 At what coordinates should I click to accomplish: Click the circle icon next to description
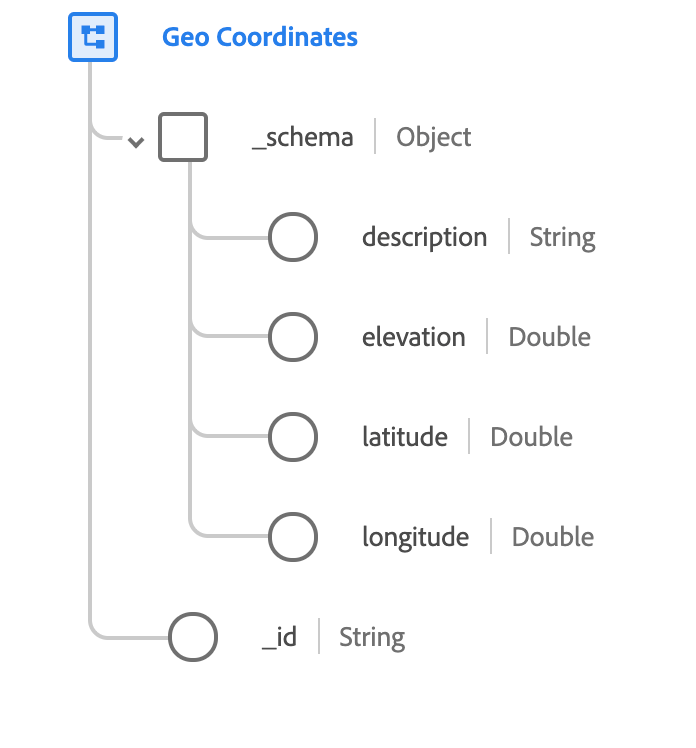[293, 238]
